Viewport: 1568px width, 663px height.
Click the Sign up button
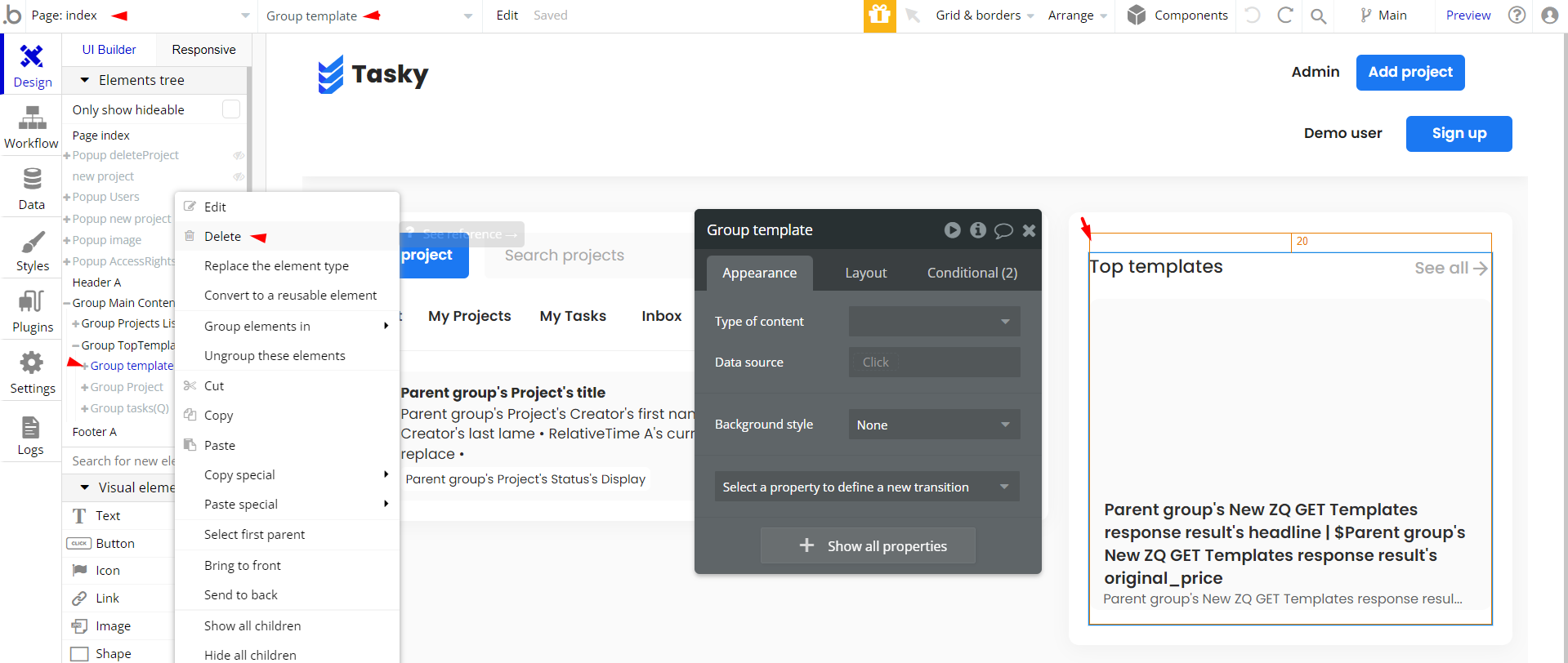click(x=1459, y=133)
